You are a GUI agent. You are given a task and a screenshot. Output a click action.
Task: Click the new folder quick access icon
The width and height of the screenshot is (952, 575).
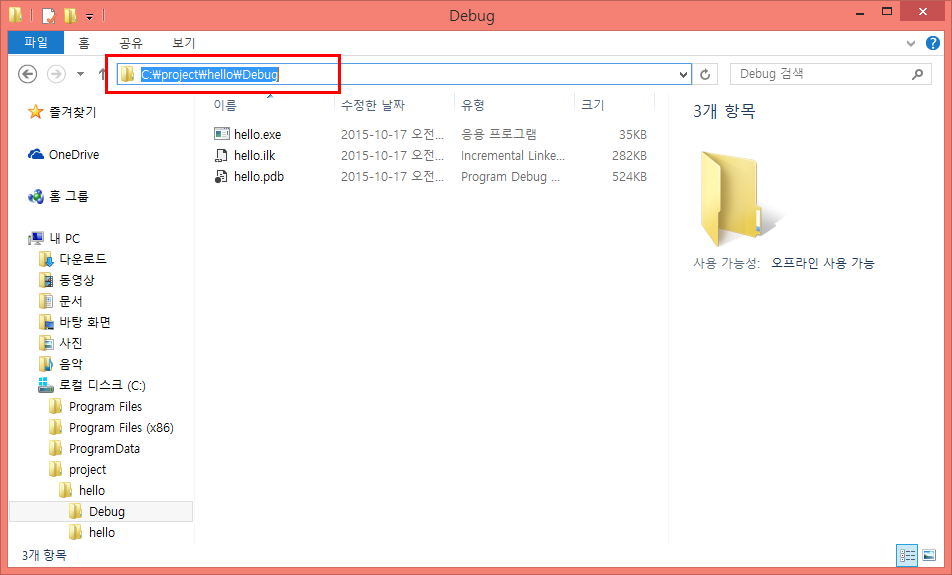coord(70,15)
